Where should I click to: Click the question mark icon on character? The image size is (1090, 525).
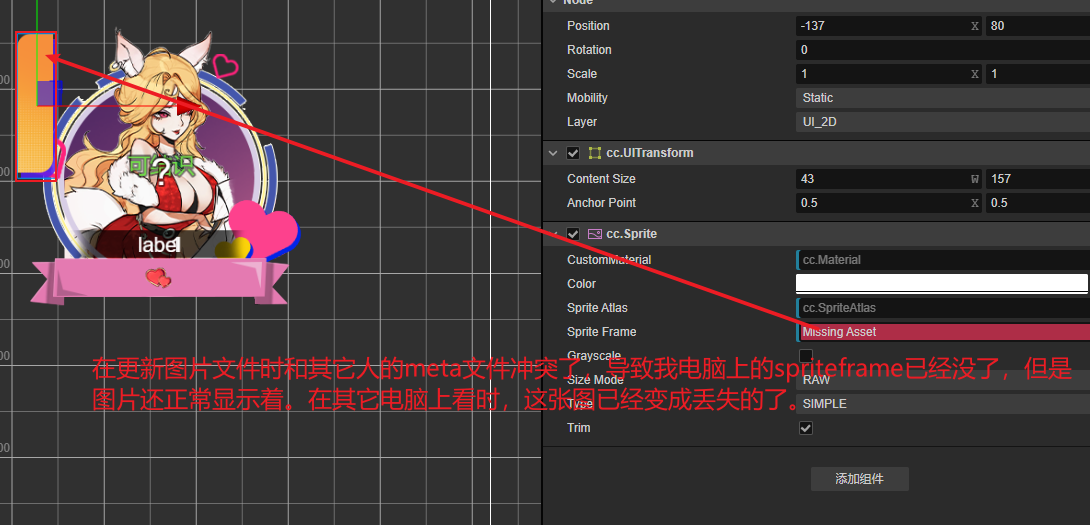tap(161, 173)
